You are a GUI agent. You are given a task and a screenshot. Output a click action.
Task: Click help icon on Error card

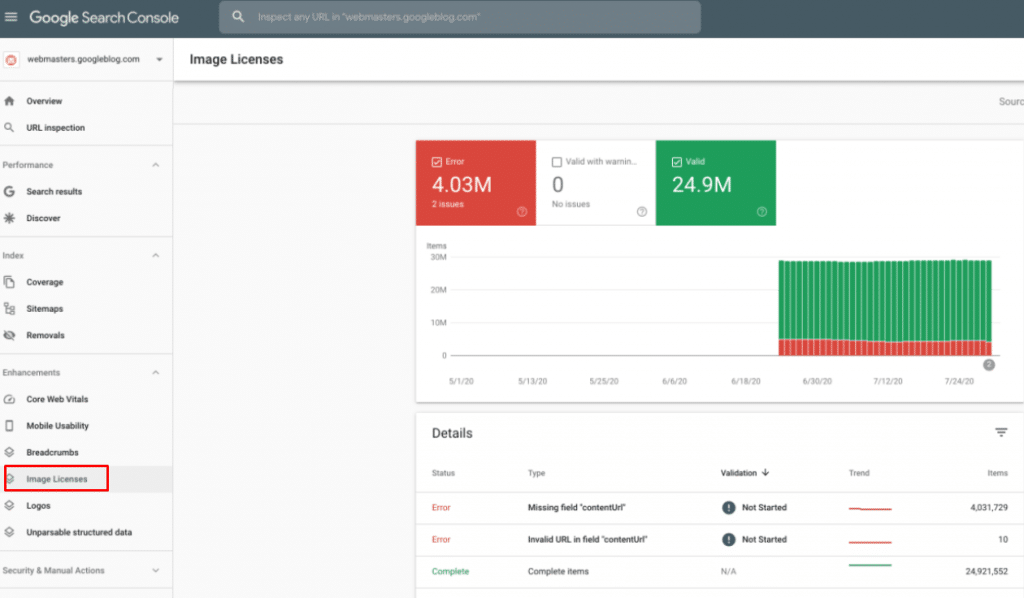coord(522,212)
